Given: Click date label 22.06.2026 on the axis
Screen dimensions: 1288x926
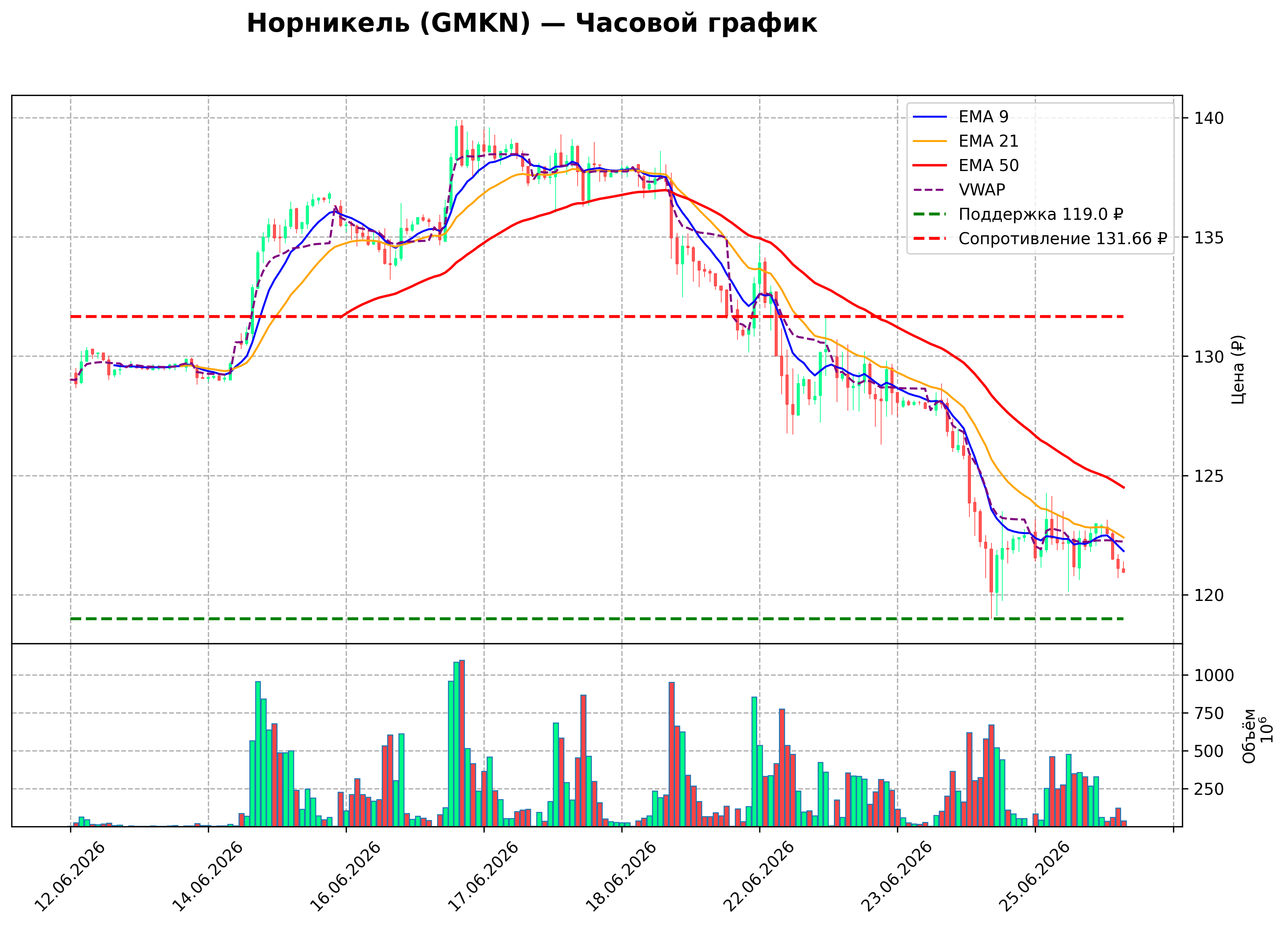Looking at the screenshot, I should (758, 876).
